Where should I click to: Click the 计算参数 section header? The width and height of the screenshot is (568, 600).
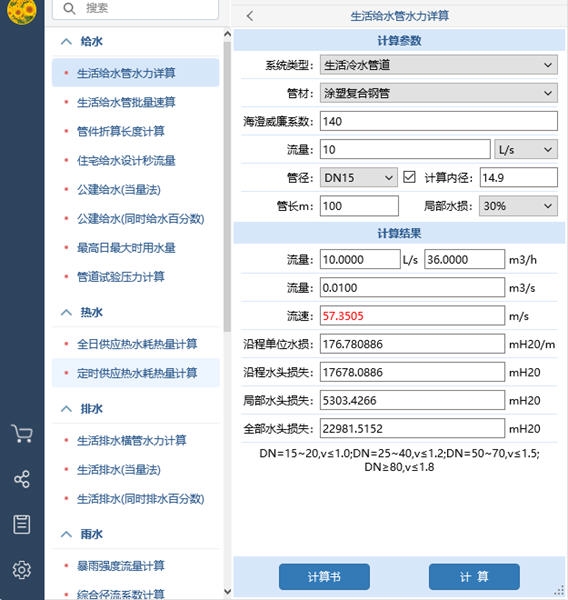point(399,41)
